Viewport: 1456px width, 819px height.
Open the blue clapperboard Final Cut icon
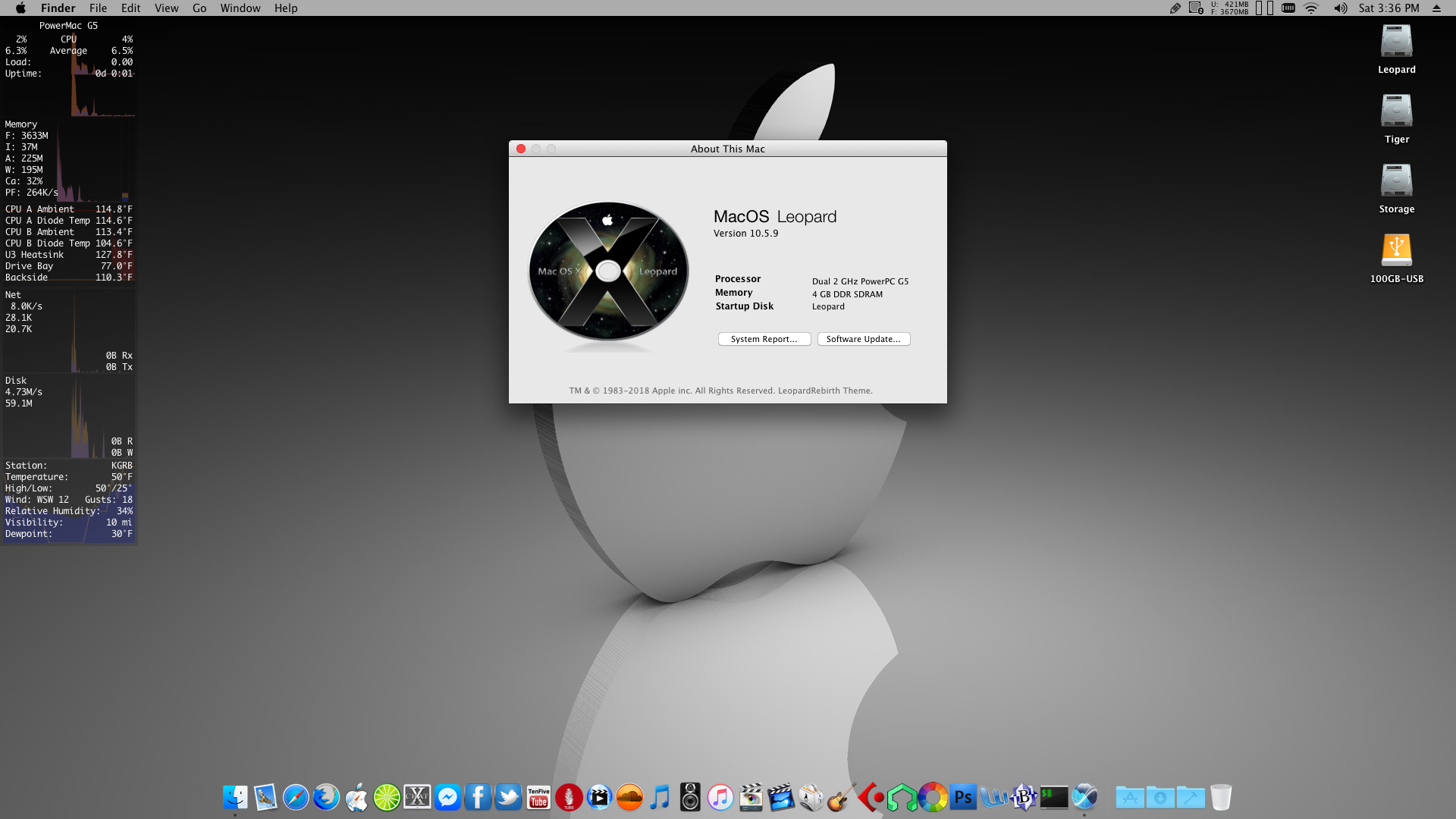(781, 797)
